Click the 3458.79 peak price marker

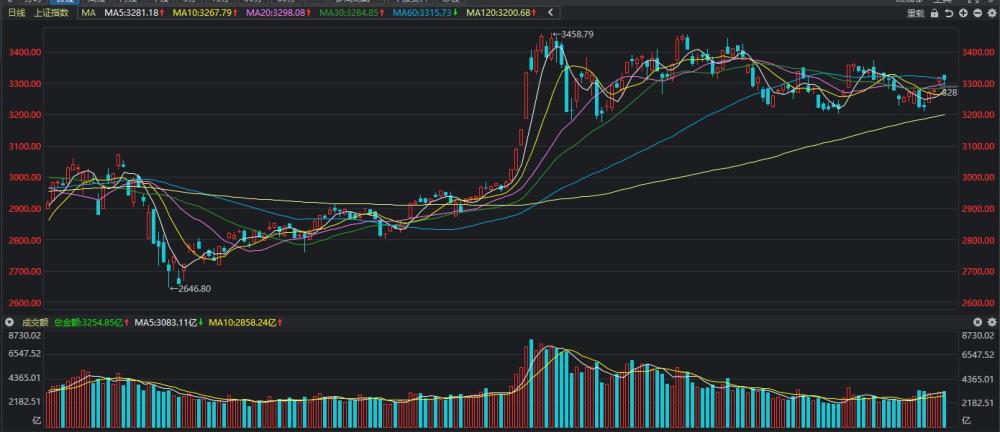click(x=577, y=34)
